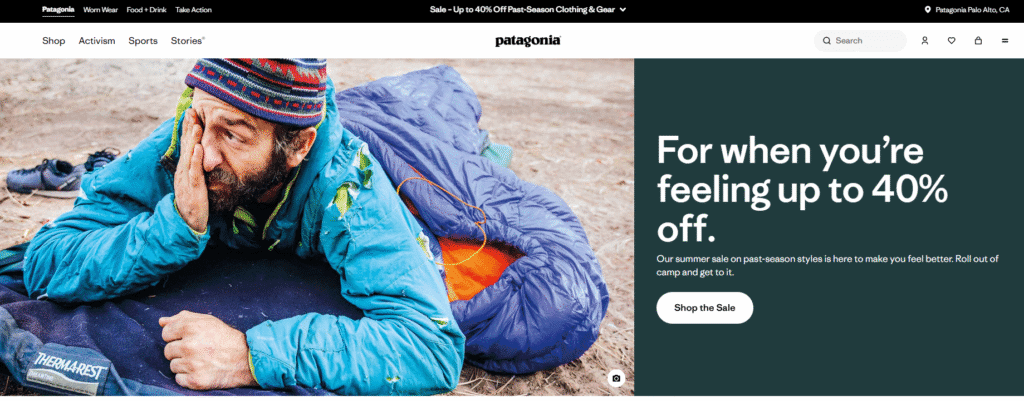This screenshot has width=1024, height=401.
Task: Open the shopping bag icon
Action: pyautogui.click(x=978, y=40)
